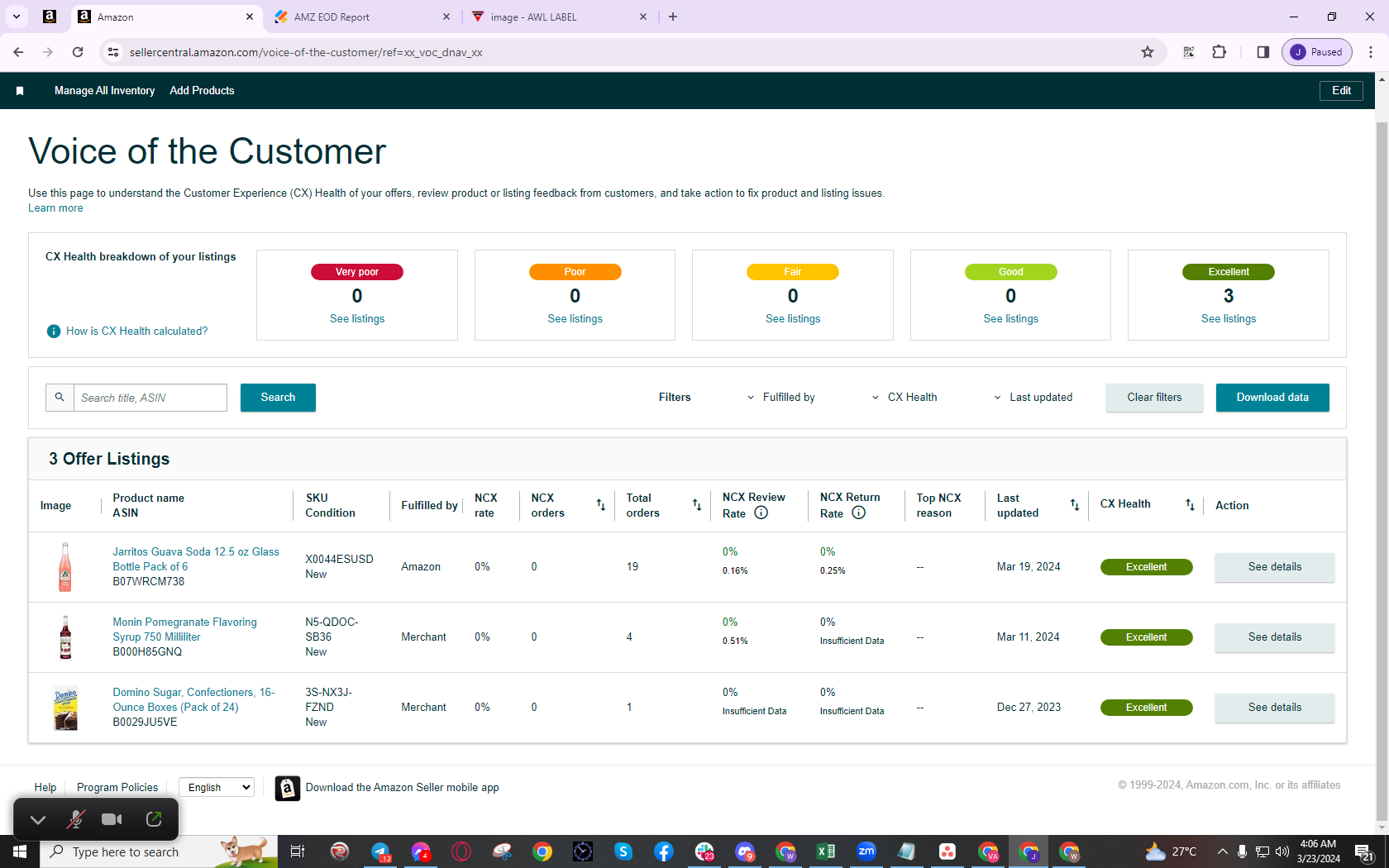The width and height of the screenshot is (1389, 868).
Task: Open the Last updated filter dropdown
Action: (x=1033, y=398)
